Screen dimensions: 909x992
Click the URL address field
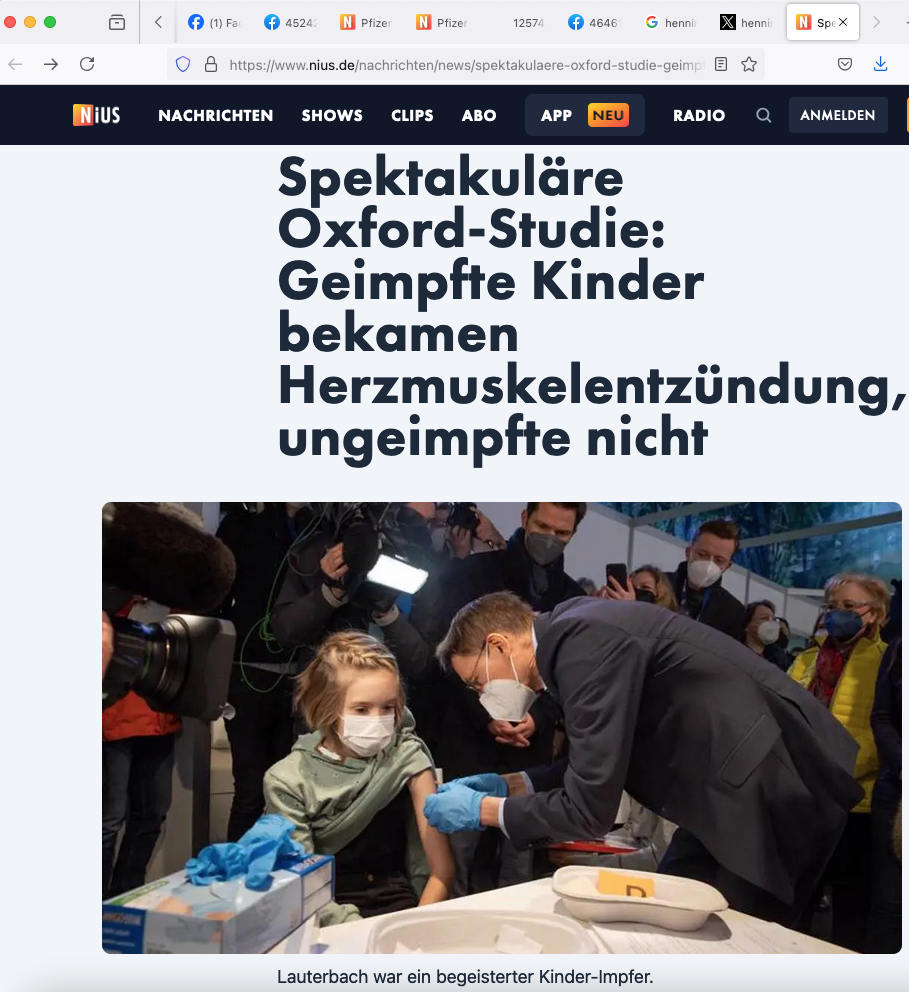467,65
